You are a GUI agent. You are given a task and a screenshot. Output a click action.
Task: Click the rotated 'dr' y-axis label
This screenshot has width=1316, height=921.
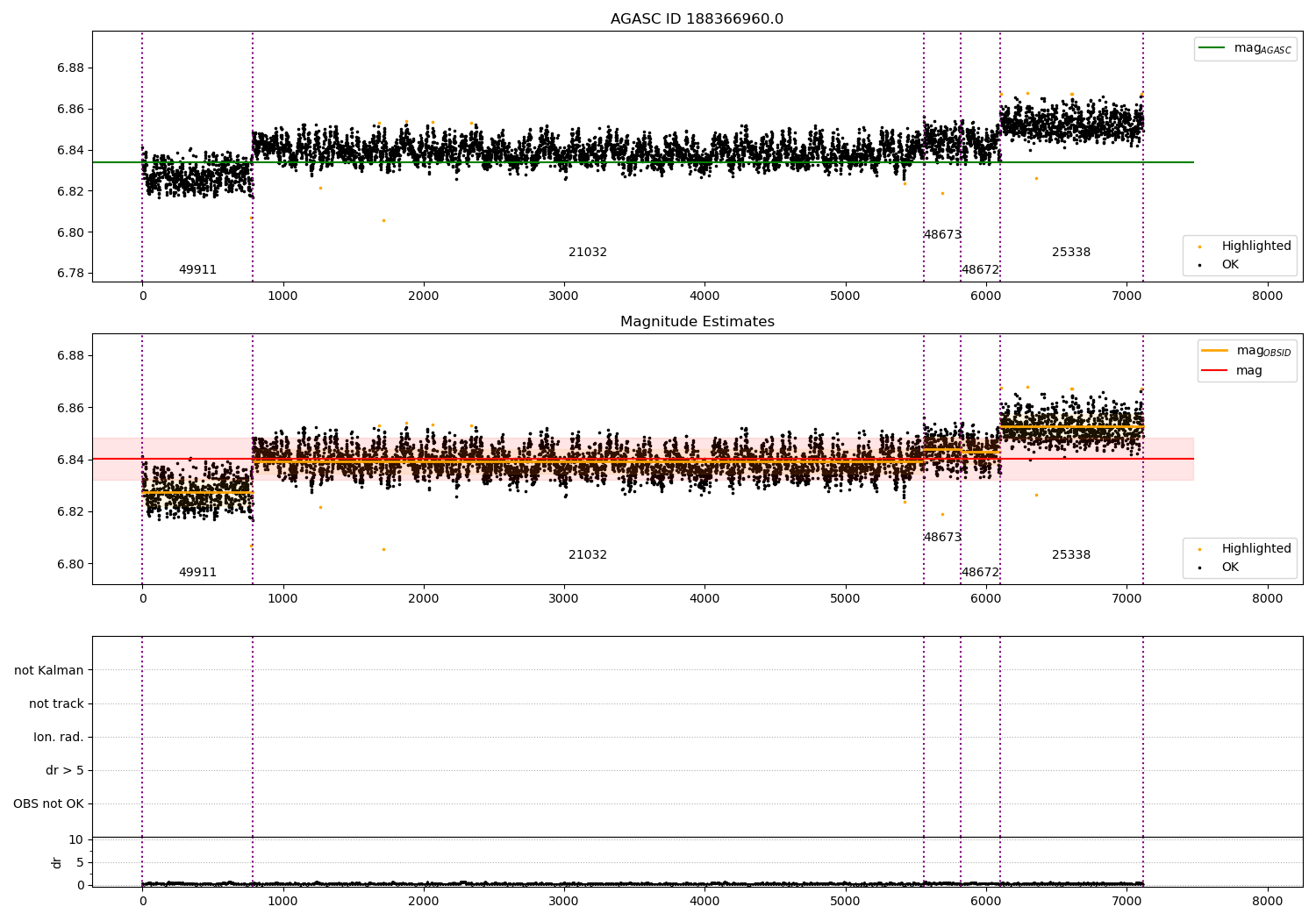tap(57, 863)
